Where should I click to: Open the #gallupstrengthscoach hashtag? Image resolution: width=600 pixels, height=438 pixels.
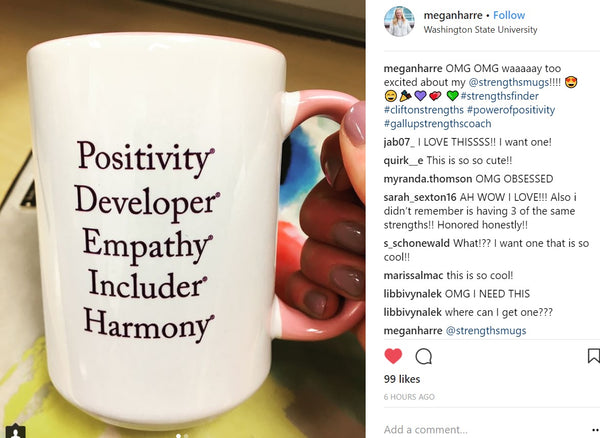(437, 124)
